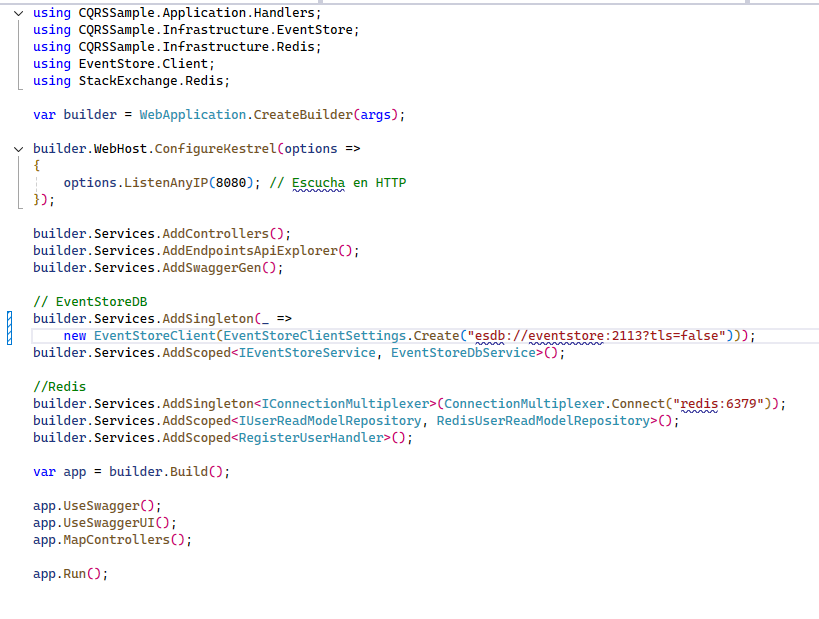This screenshot has width=819, height=619.
Task: Click 'UseSwagger' method call
Action: 101,506
